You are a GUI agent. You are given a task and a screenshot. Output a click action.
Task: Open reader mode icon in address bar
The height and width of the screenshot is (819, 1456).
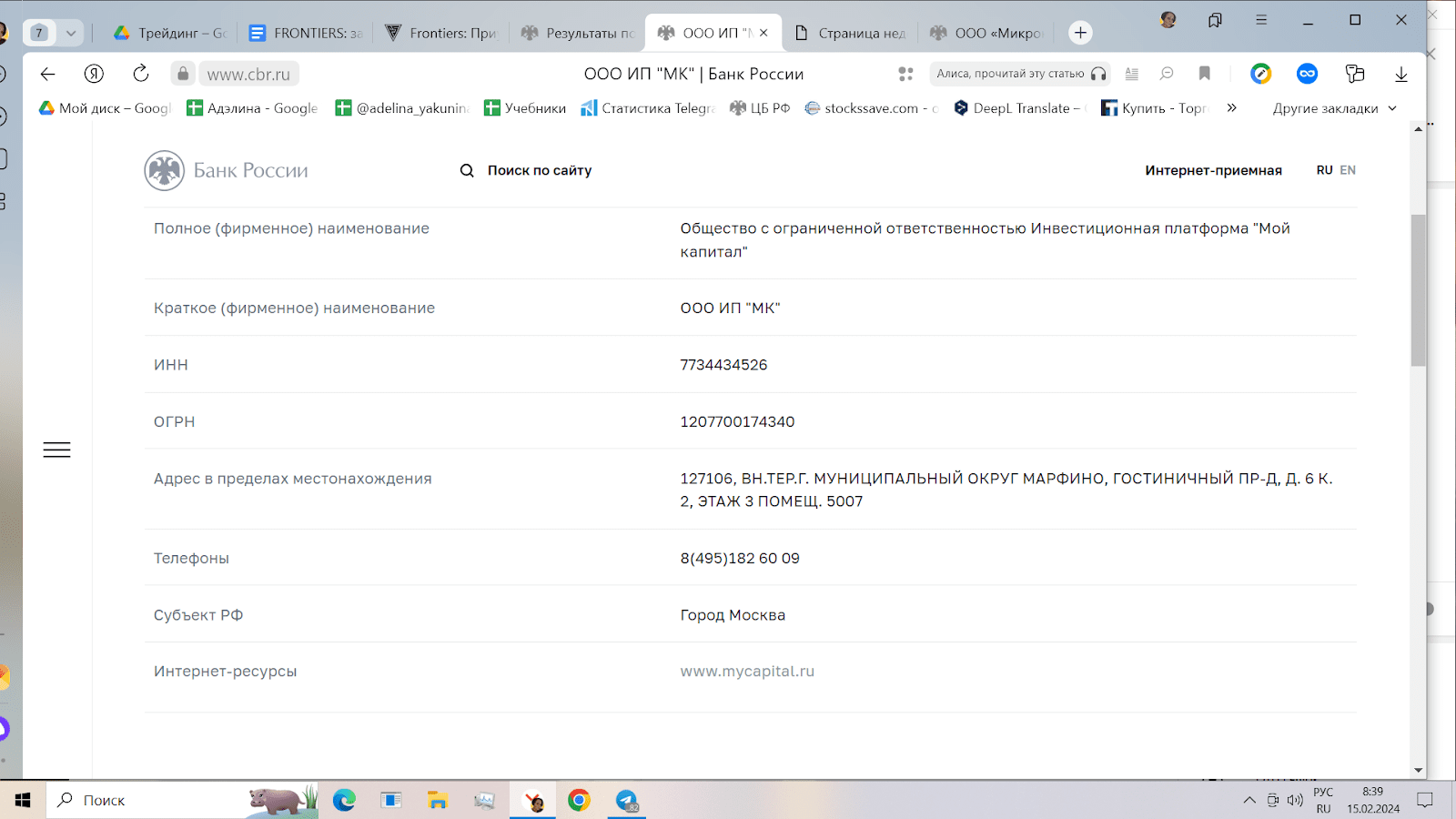coord(1132,74)
